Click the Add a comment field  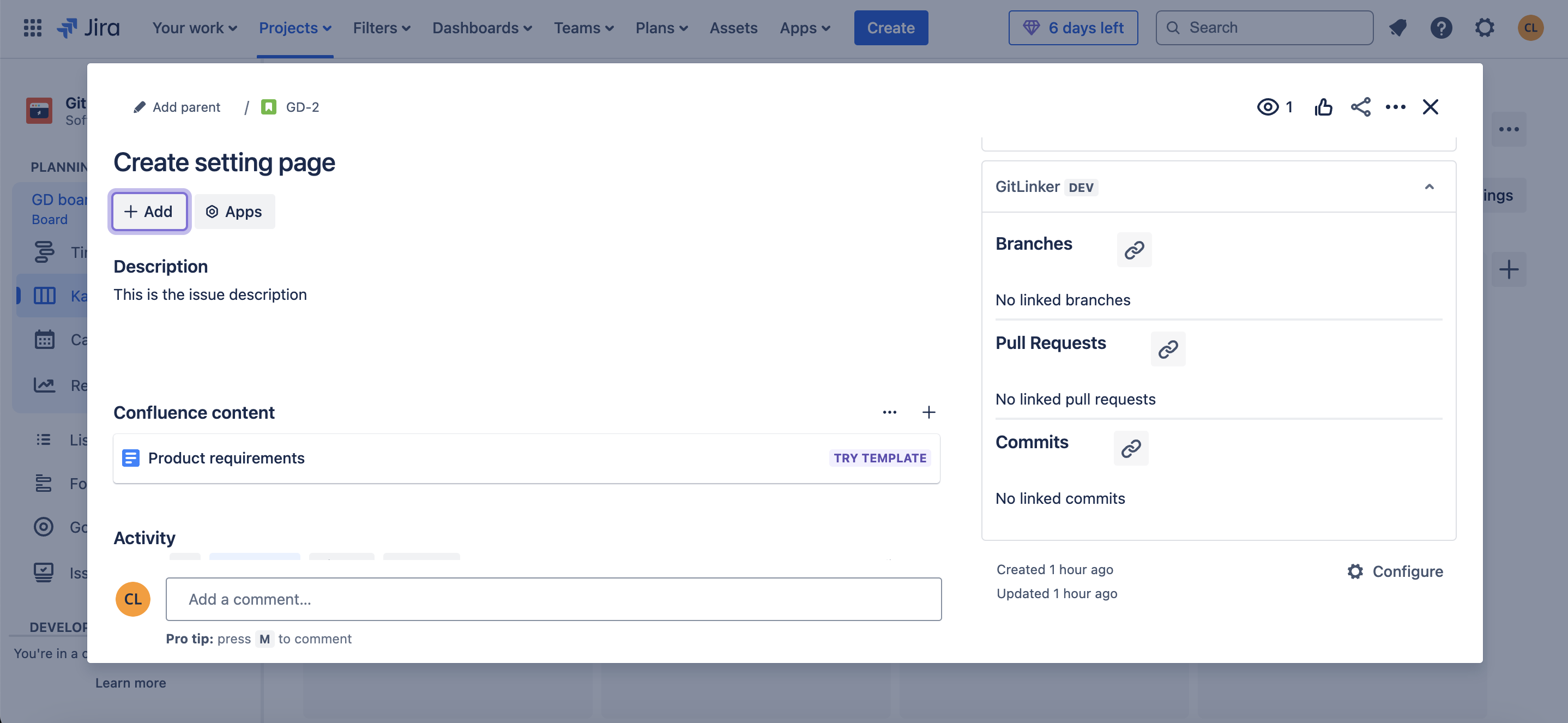pyautogui.click(x=553, y=599)
